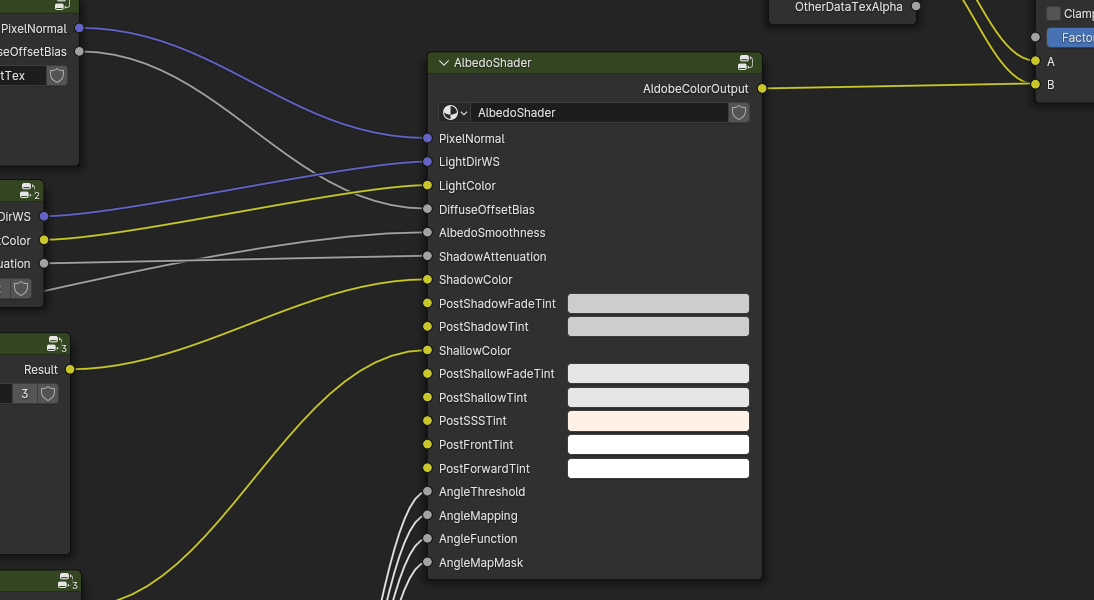Open the PostShallowTint color swatch
This screenshot has width=1094, height=600.
pos(658,398)
